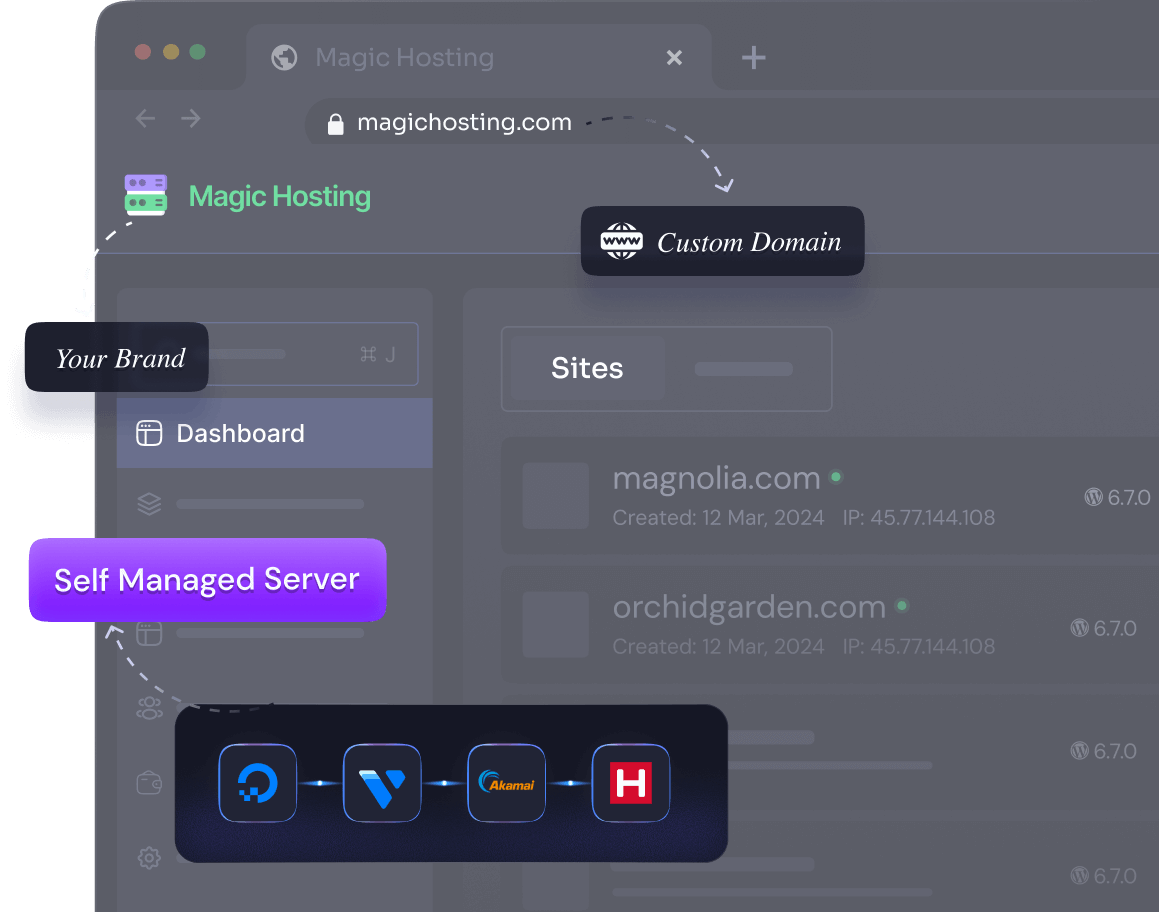
Task: Click the DigitalOcean provider icon
Action: [258, 783]
